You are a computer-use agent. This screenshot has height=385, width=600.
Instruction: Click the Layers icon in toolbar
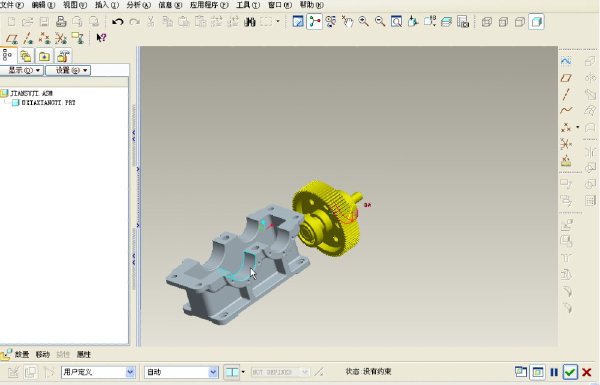pos(446,21)
